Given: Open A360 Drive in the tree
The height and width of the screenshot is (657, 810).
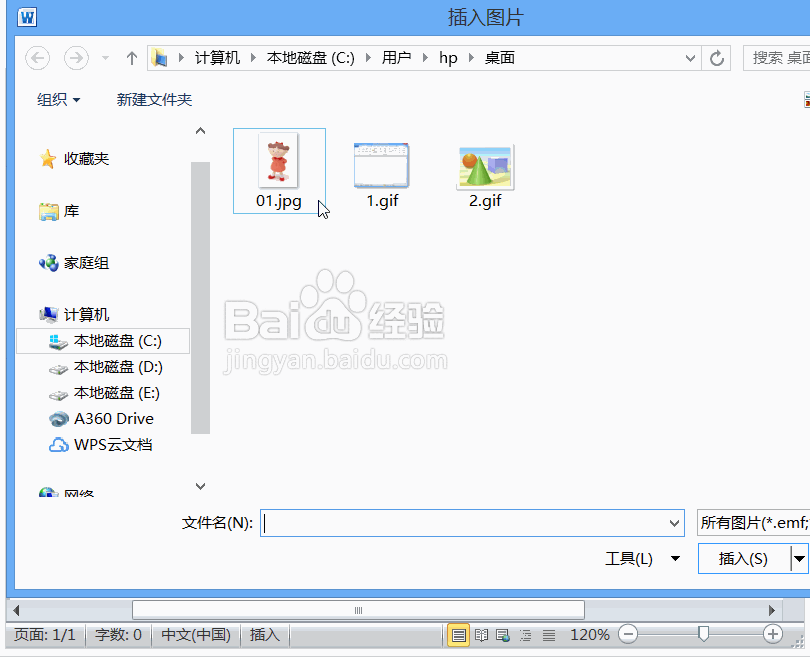Looking at the screenshot, I should click(114, 418).
